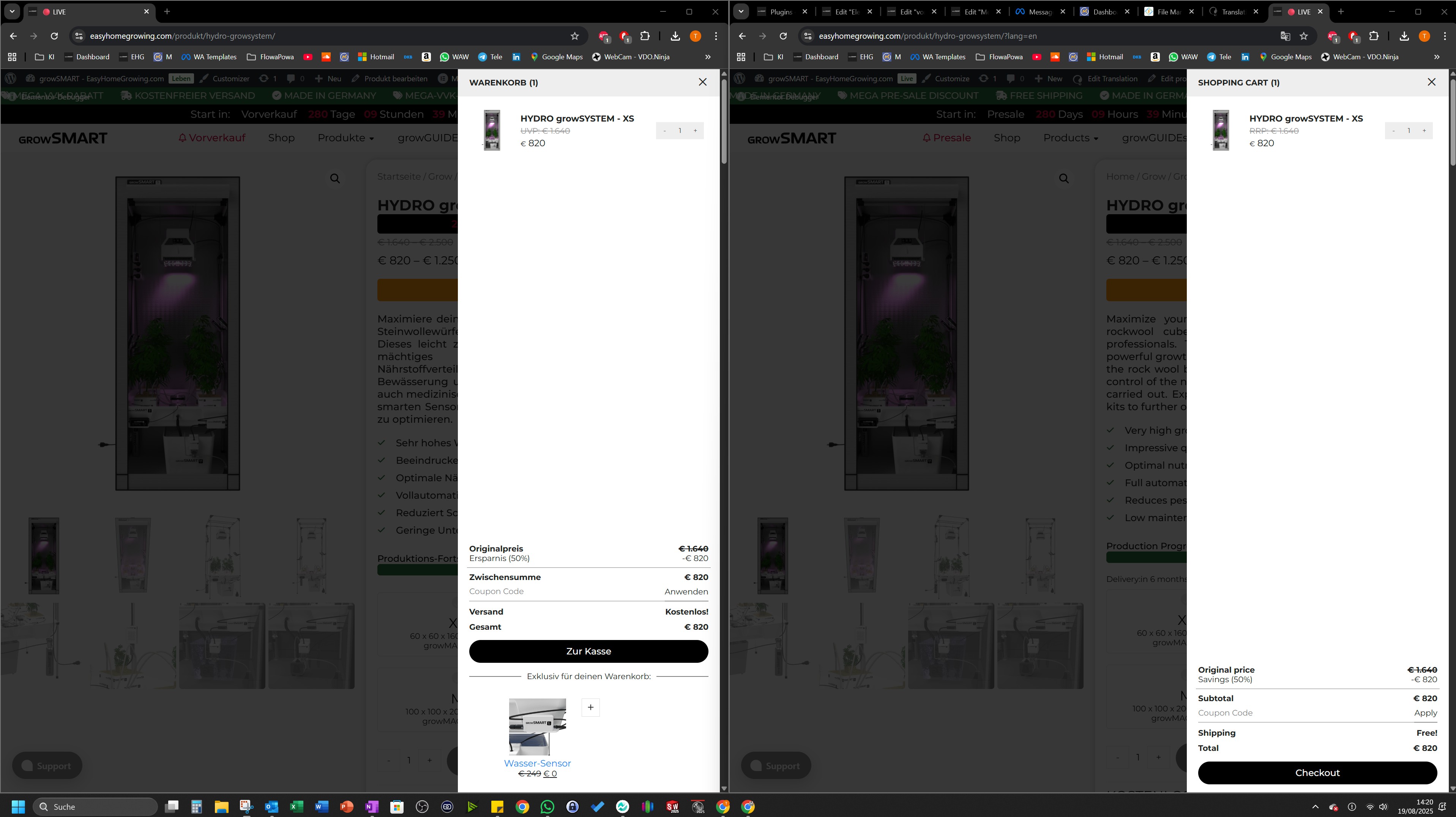
Task: Close the Translat browser tab
Action: 1256,12
